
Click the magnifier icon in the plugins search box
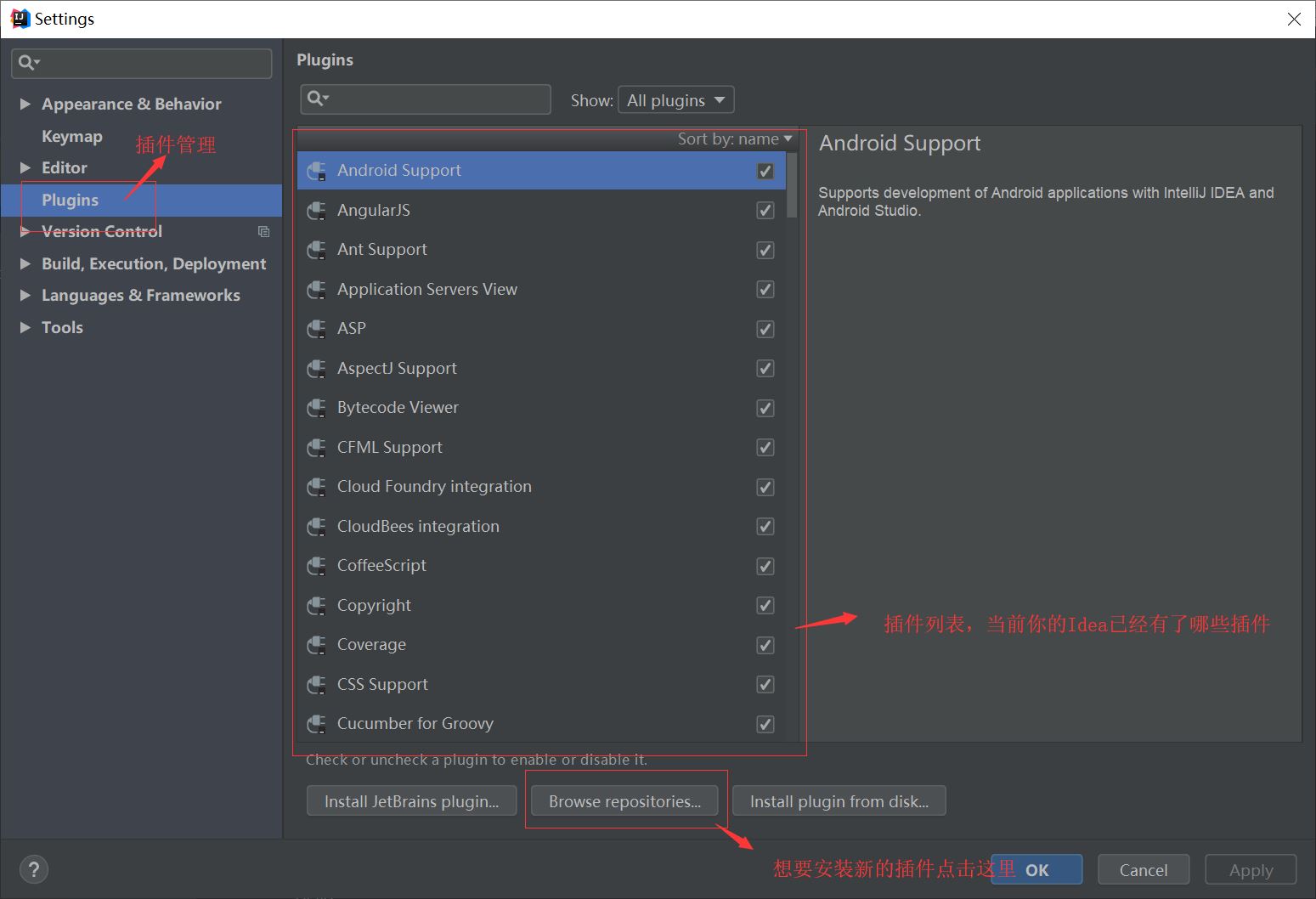click(317, 99)
